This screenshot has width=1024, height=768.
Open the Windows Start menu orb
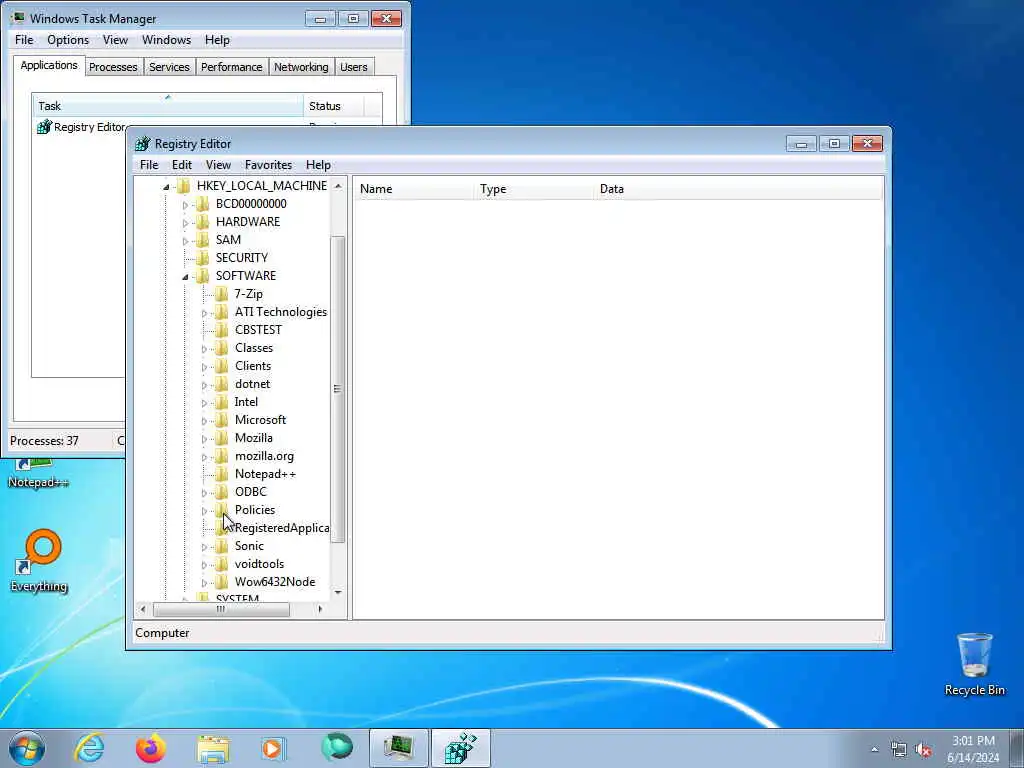coord(27,748)
